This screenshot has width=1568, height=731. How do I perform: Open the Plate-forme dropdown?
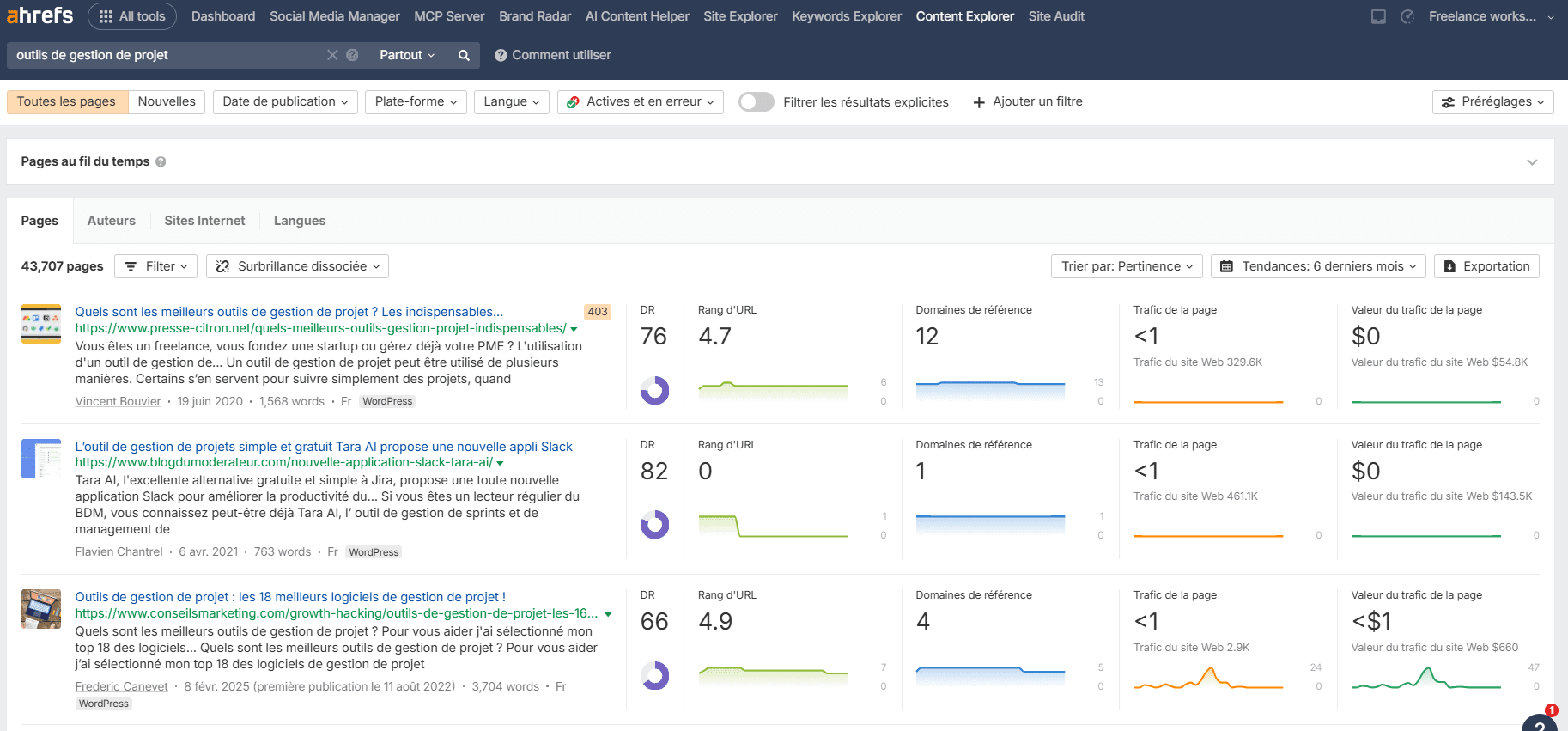click(x=416, y=101)
